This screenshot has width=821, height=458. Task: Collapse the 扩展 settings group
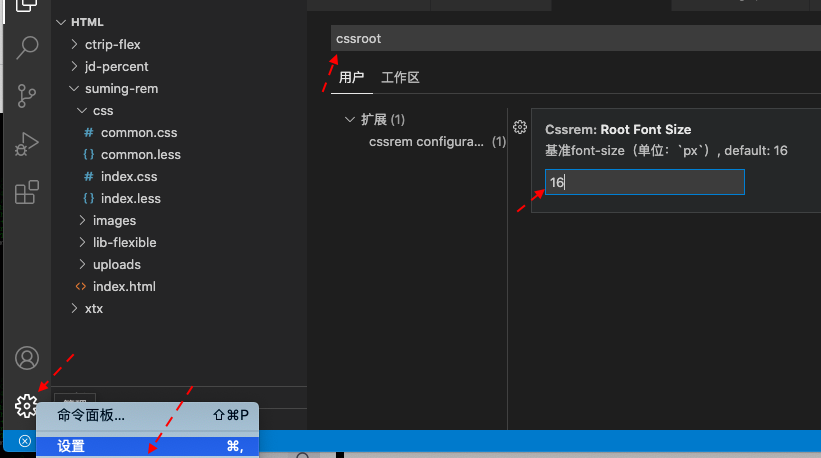(x=350, y=120)
